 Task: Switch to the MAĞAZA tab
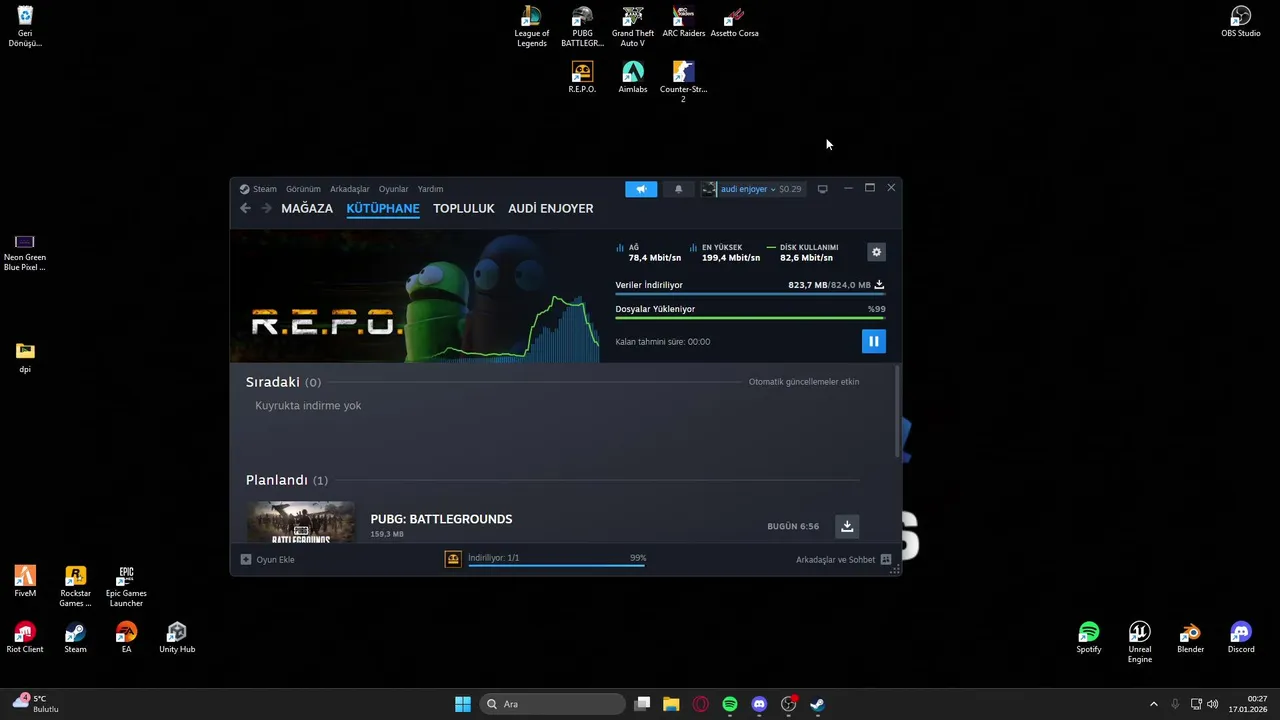click(x=307, y=208)
